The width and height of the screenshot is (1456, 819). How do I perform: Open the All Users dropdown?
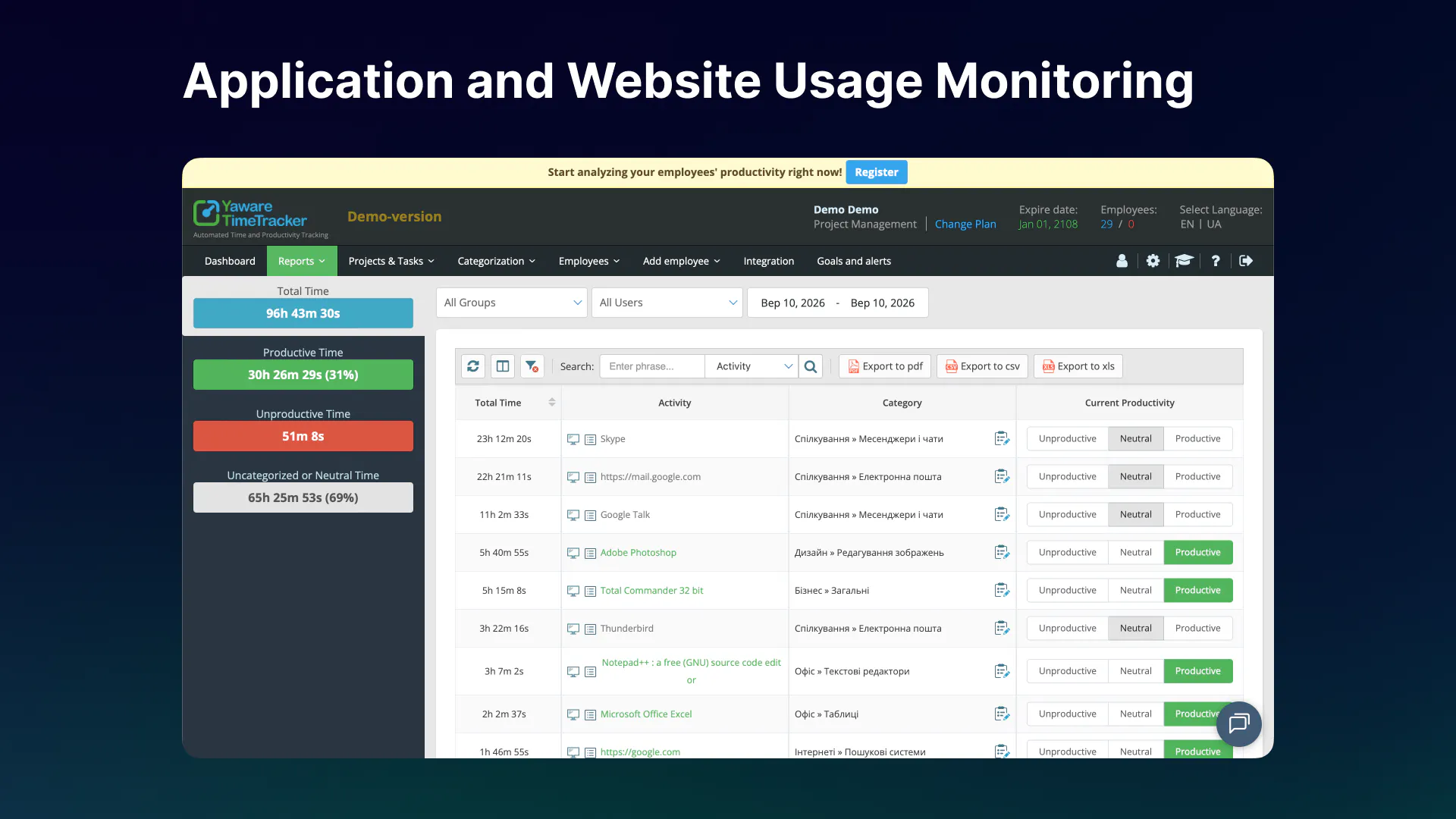pos(667,303)
